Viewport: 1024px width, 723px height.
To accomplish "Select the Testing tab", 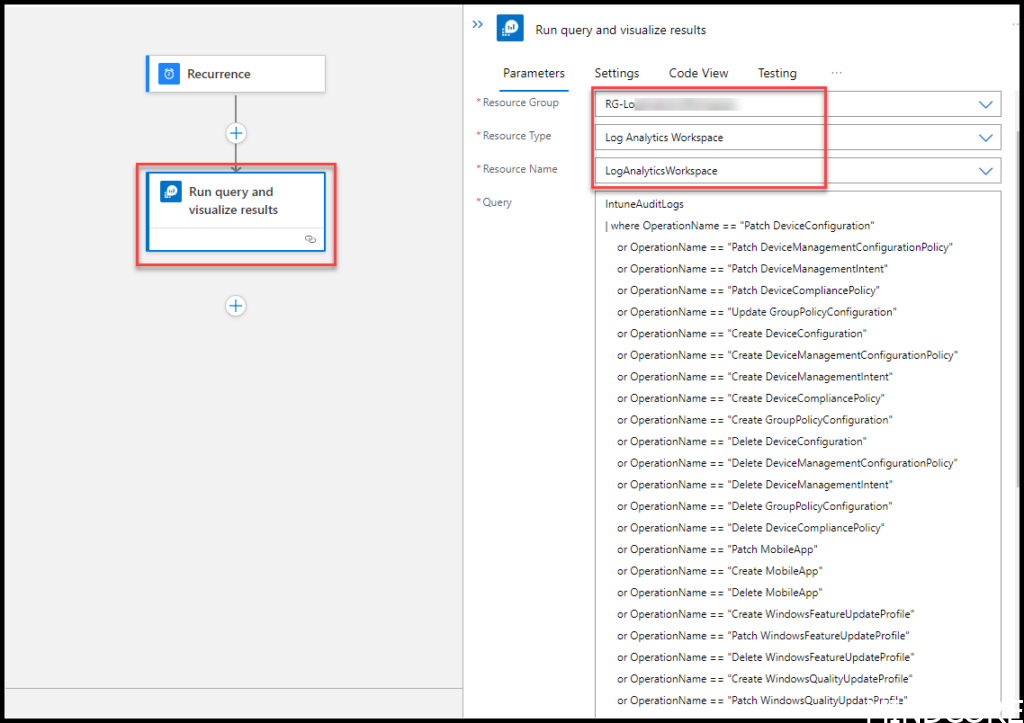I will (777, 73).
